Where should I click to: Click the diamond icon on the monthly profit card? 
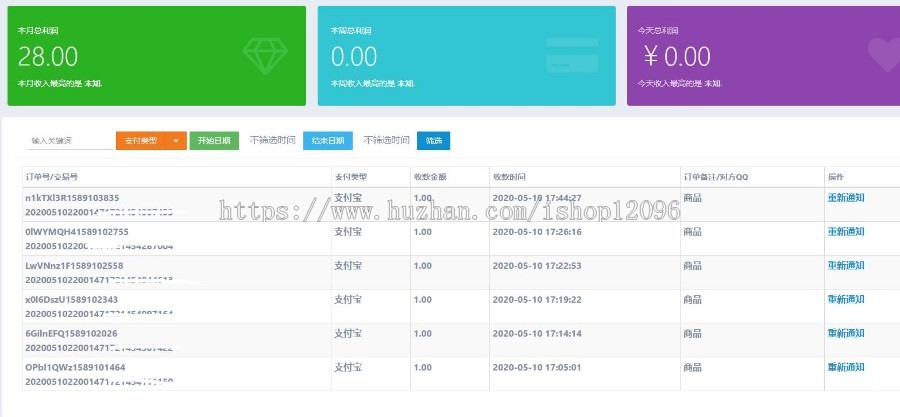pos(265,56)
